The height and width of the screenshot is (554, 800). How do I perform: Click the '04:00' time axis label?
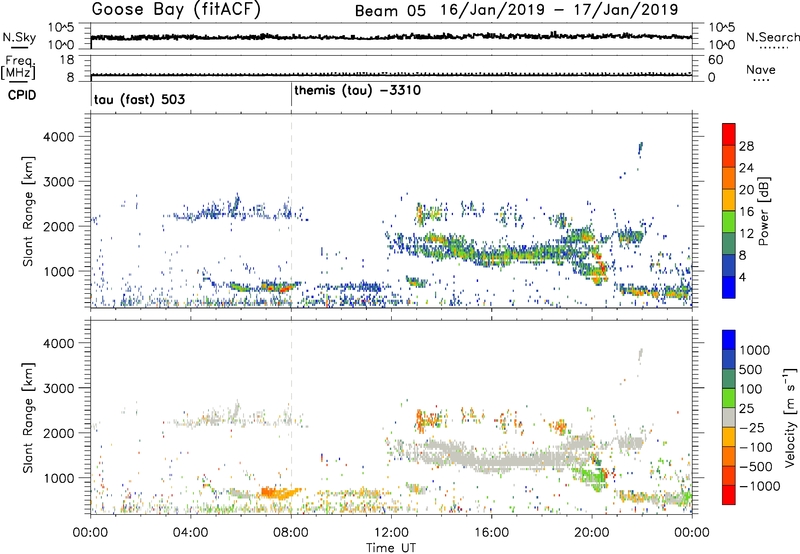coord(190,533)
